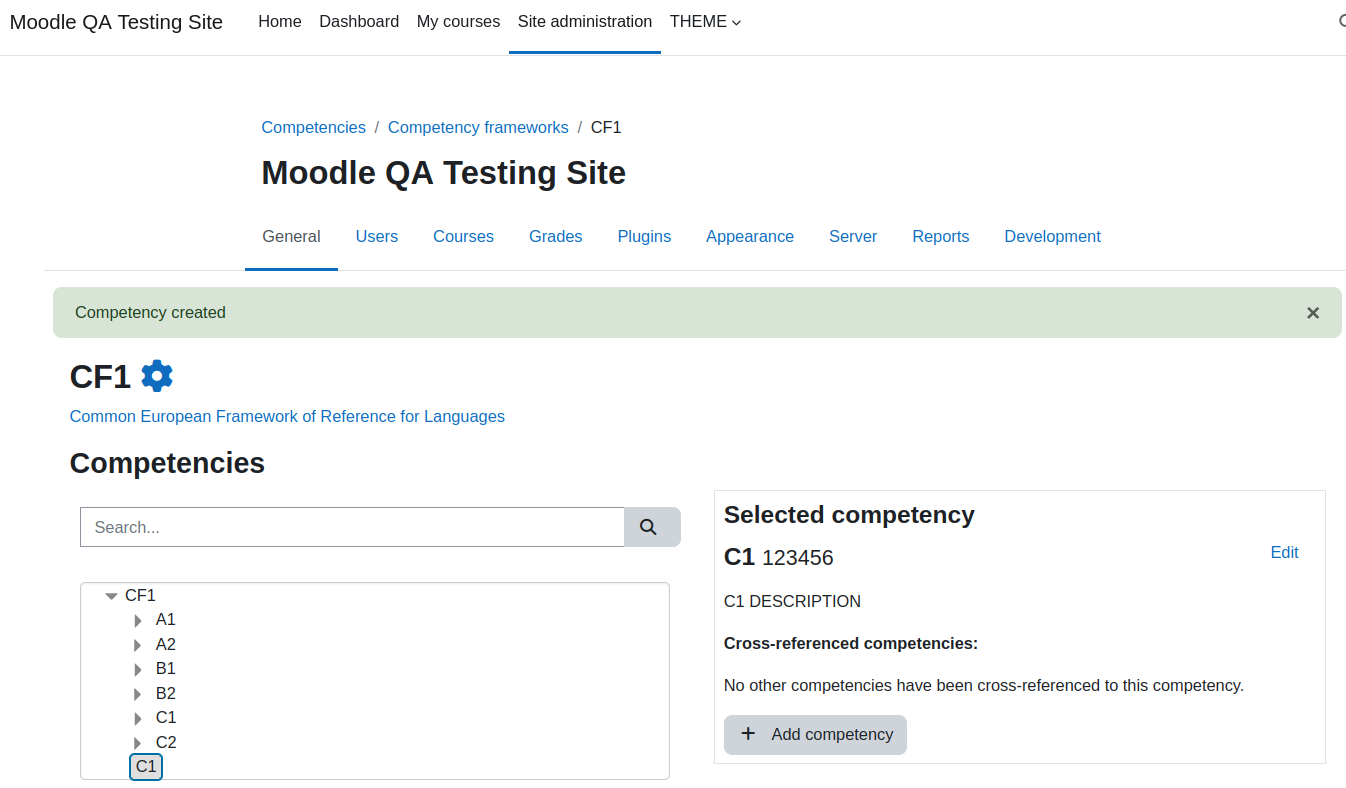Switch to the General tab

coord(291,237)
